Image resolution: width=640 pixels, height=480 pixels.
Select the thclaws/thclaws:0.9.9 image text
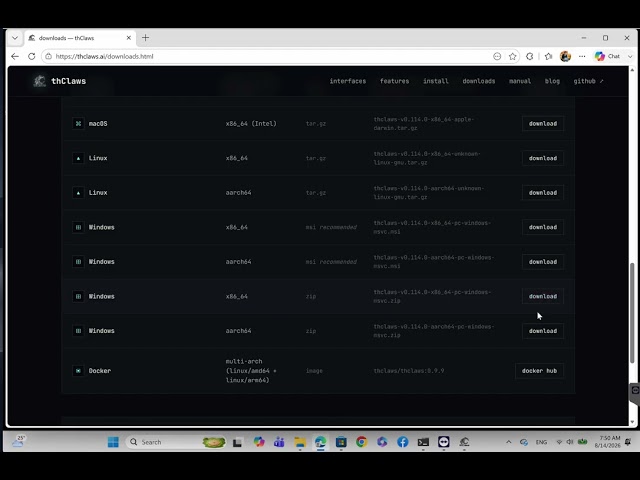pos(409,371)
